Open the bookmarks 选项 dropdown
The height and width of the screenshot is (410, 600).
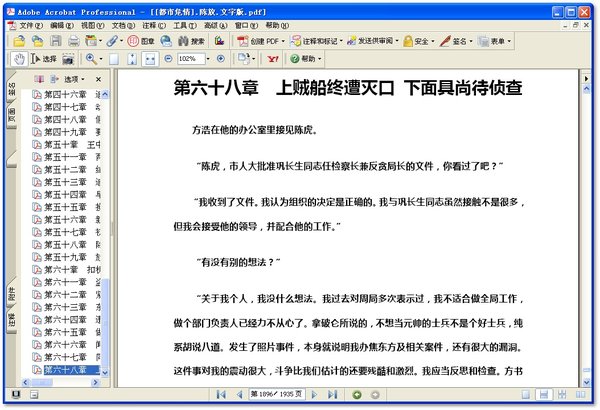pos(74,79)
